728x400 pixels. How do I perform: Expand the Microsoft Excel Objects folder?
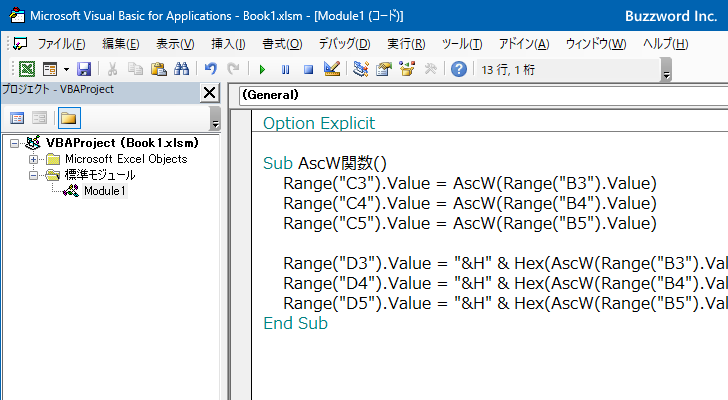pyautogui.click(x=34, y=159)
